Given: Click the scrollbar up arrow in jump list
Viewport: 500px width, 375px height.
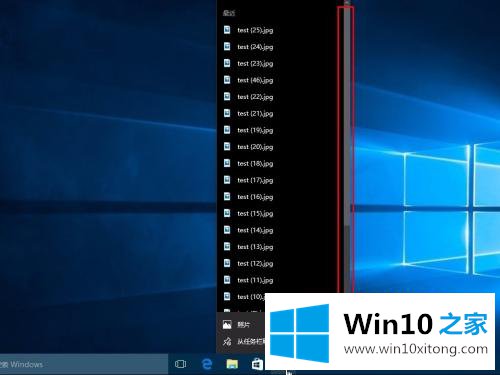Looking at the screenshot, I should pos(347,3).
